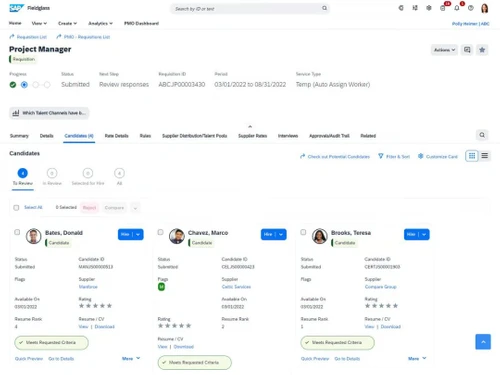Switch to list view
Screen dimensions: 500x375
485,156
